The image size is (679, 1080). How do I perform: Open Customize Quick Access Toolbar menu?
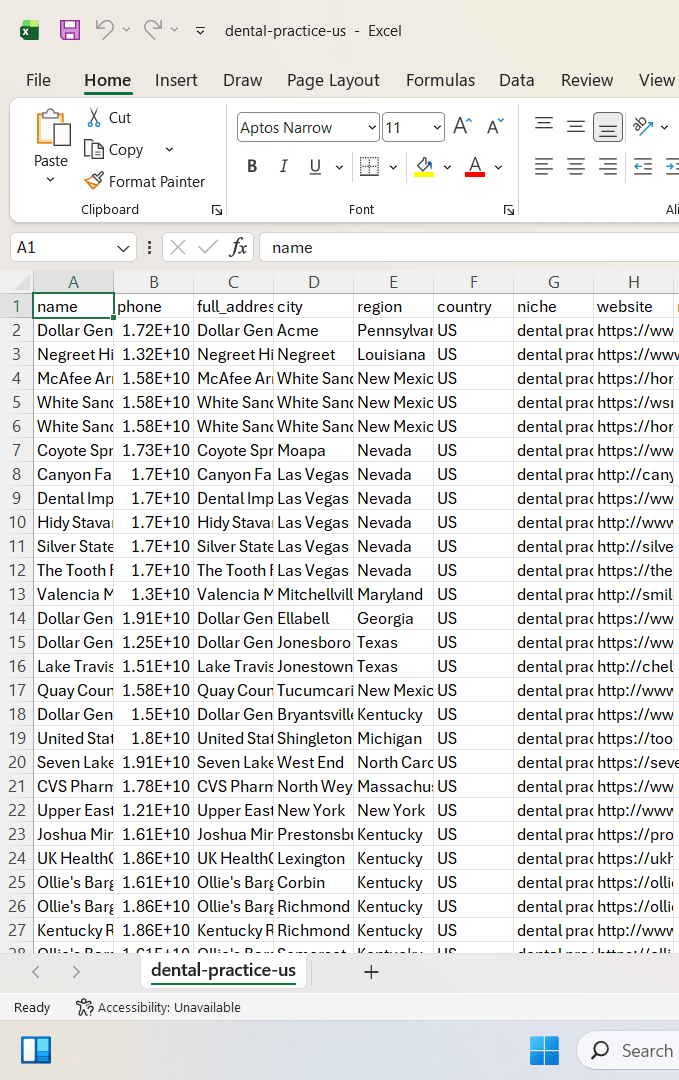[200, 31]
